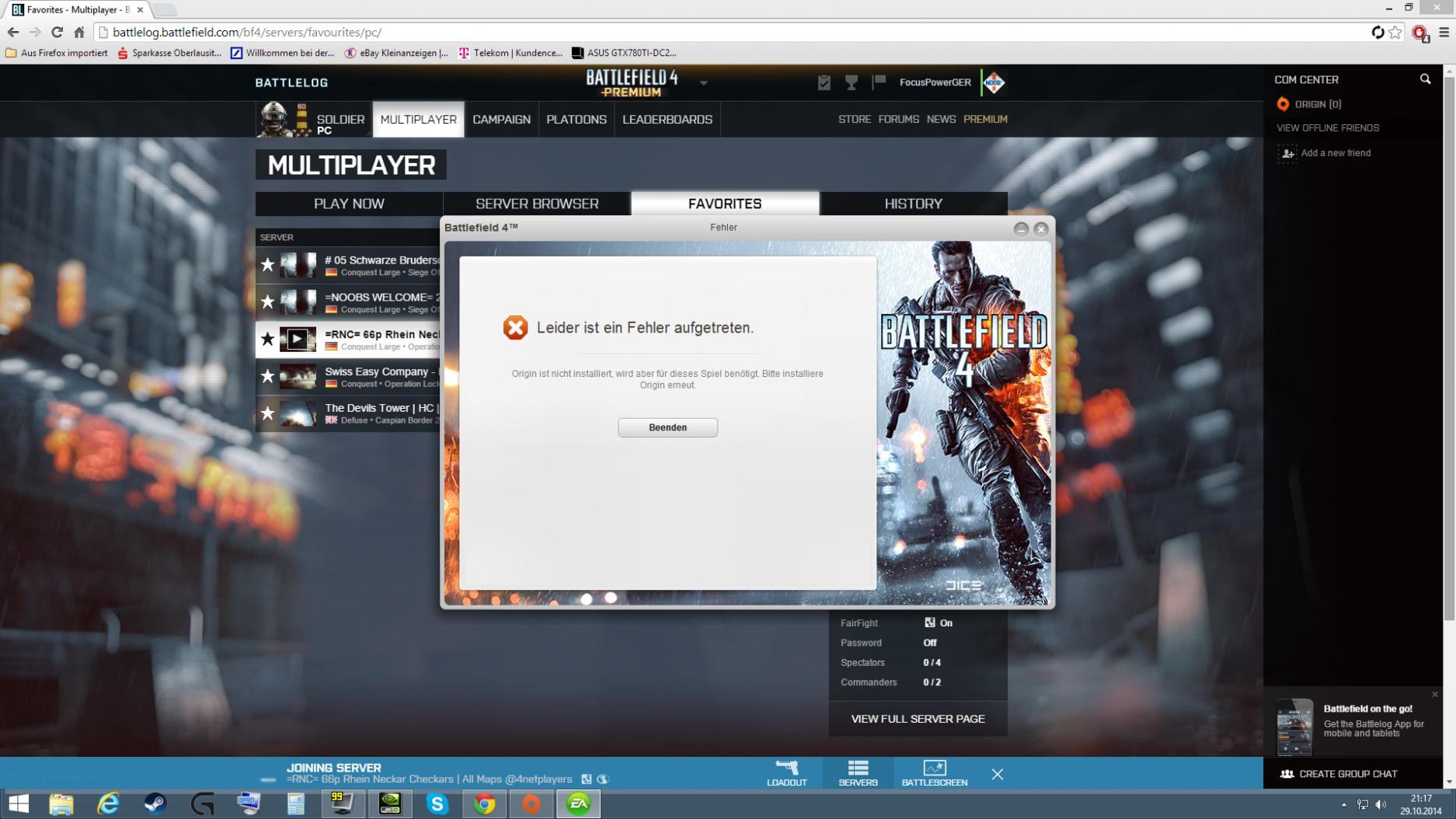Click the page vertical scrollbar
Image resolution: width=1456 pixels, height=819 pixels.
pos(1449,347)
